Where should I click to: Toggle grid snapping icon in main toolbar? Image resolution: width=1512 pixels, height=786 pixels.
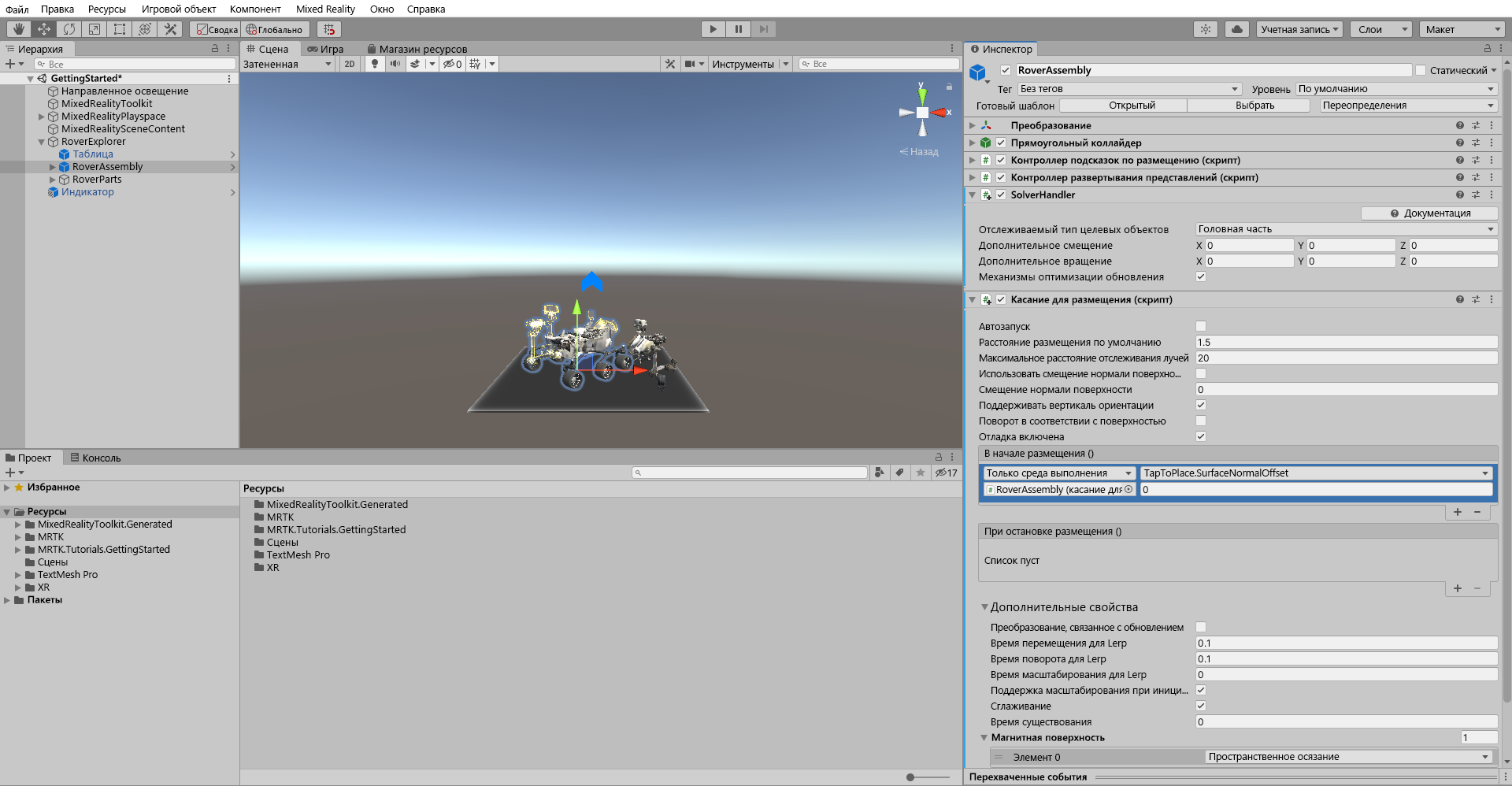[x=329, y=29]
